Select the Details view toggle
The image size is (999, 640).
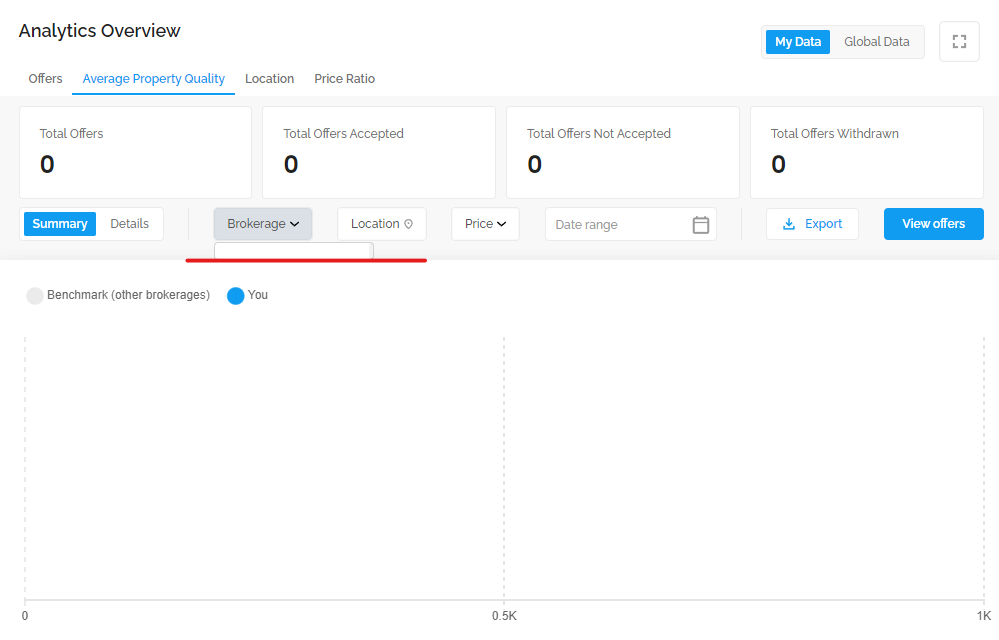(x=129, y=224)
